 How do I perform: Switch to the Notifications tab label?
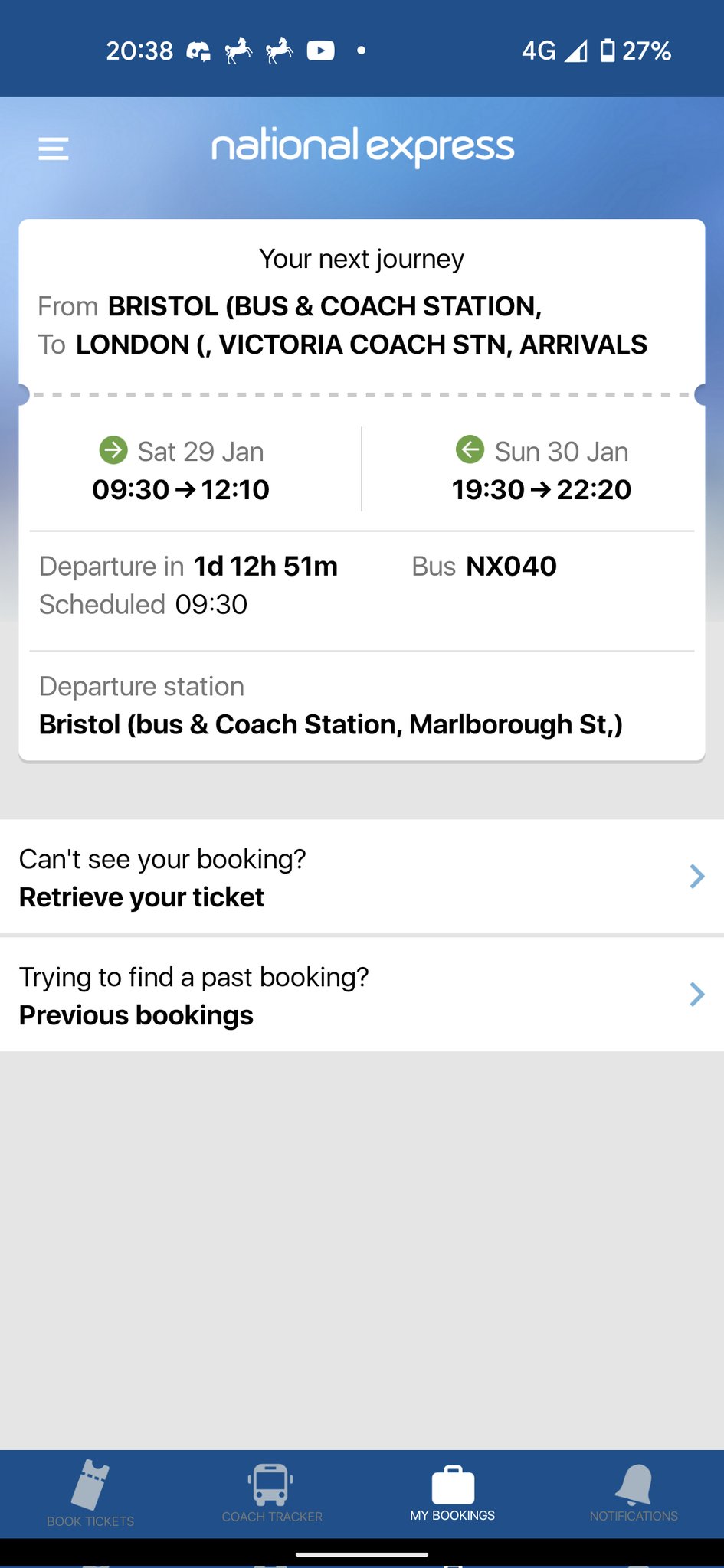(634, 1516)
